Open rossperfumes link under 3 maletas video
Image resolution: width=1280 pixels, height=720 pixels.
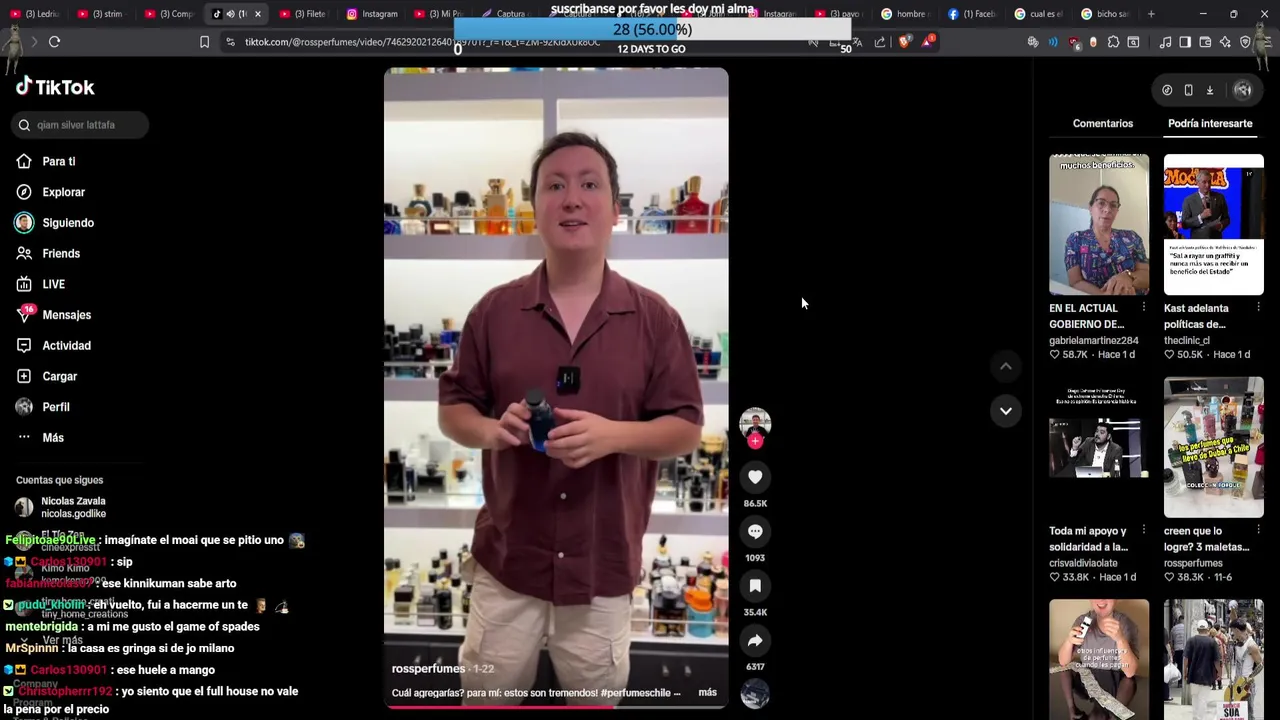1193,563
